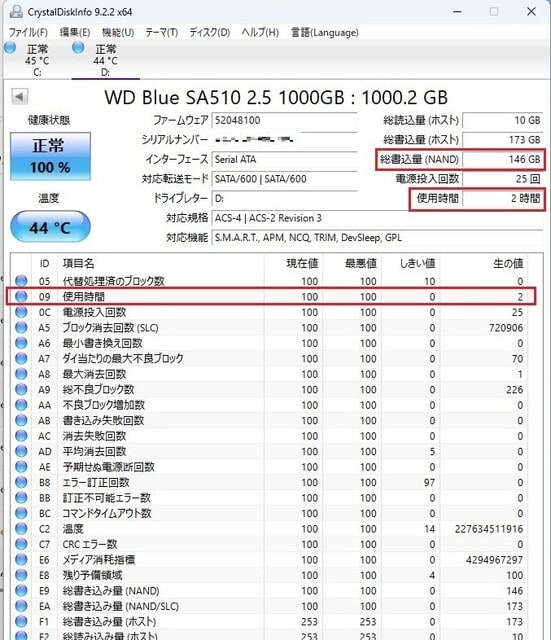Open the ヘルプ(H) menu

(x=260, y=32)
